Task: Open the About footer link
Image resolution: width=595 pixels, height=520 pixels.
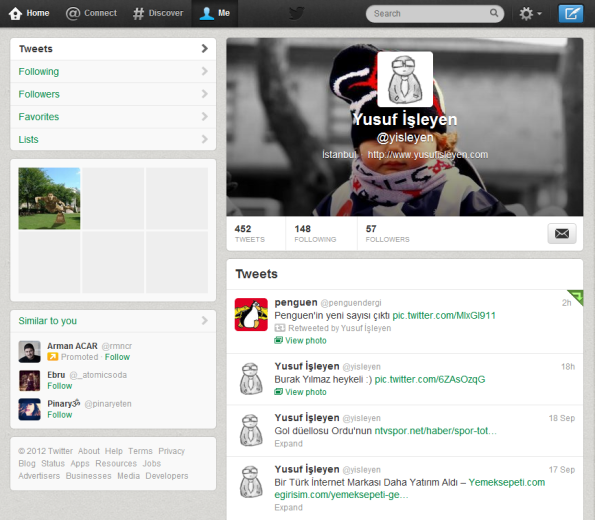Action: [89, 451]
